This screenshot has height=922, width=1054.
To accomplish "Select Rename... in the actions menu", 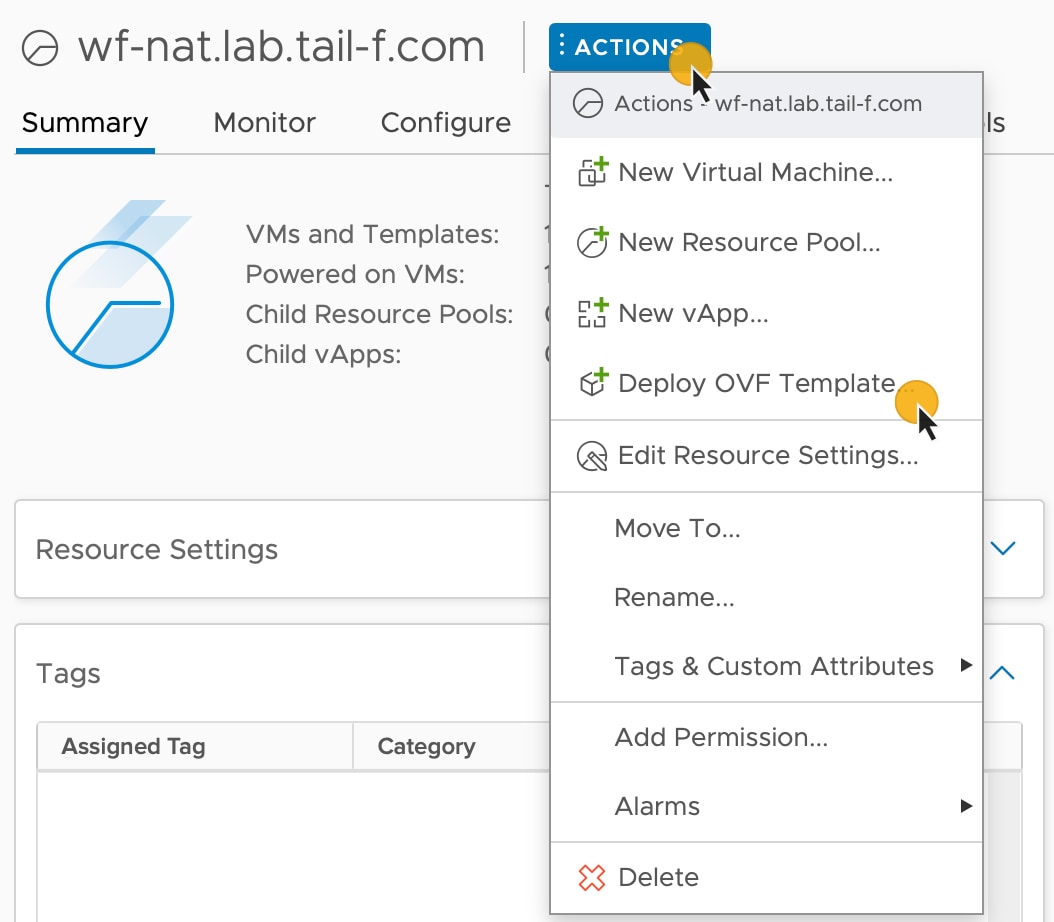I will pyautogui.click(x=674, y=598).
